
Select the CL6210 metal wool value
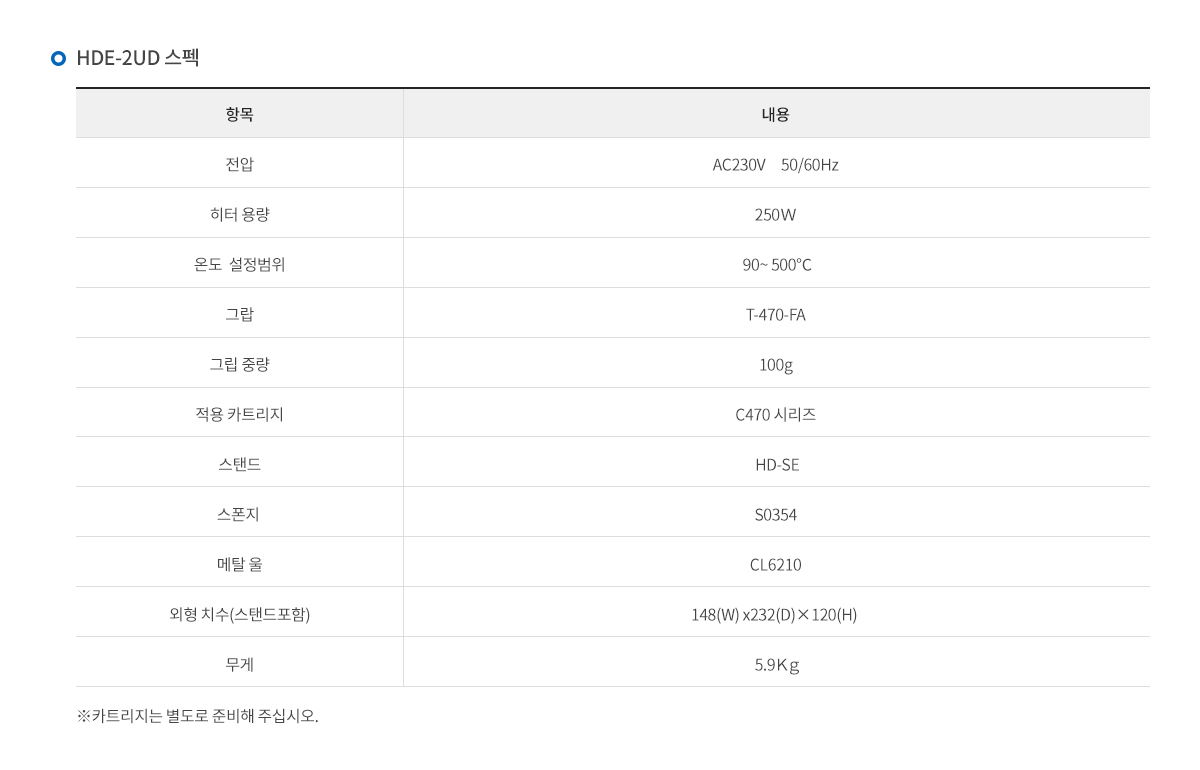776,565
